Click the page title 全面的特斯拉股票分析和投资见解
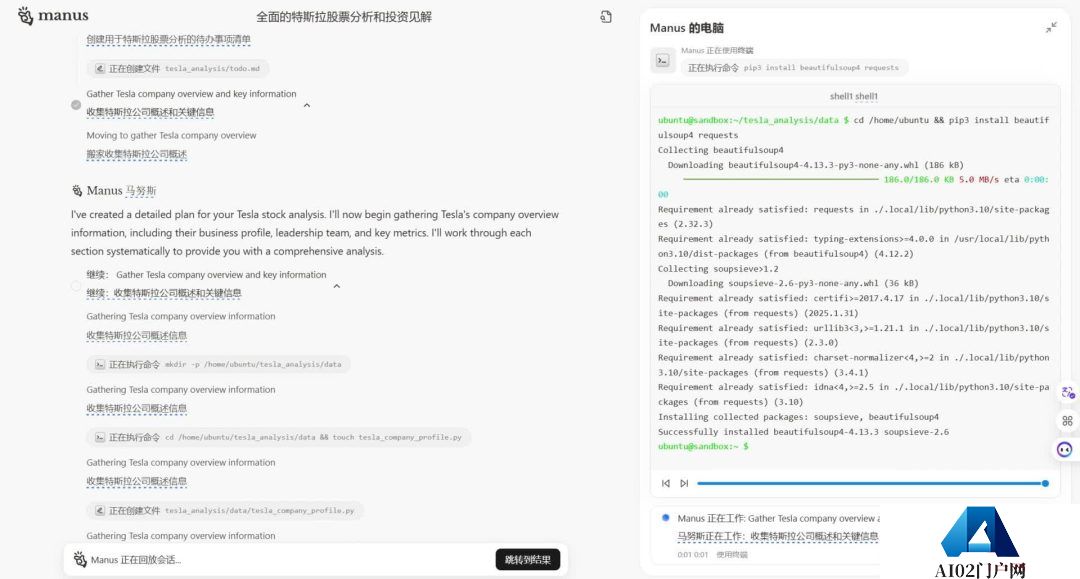1080x579 pixels. point(344,17)
